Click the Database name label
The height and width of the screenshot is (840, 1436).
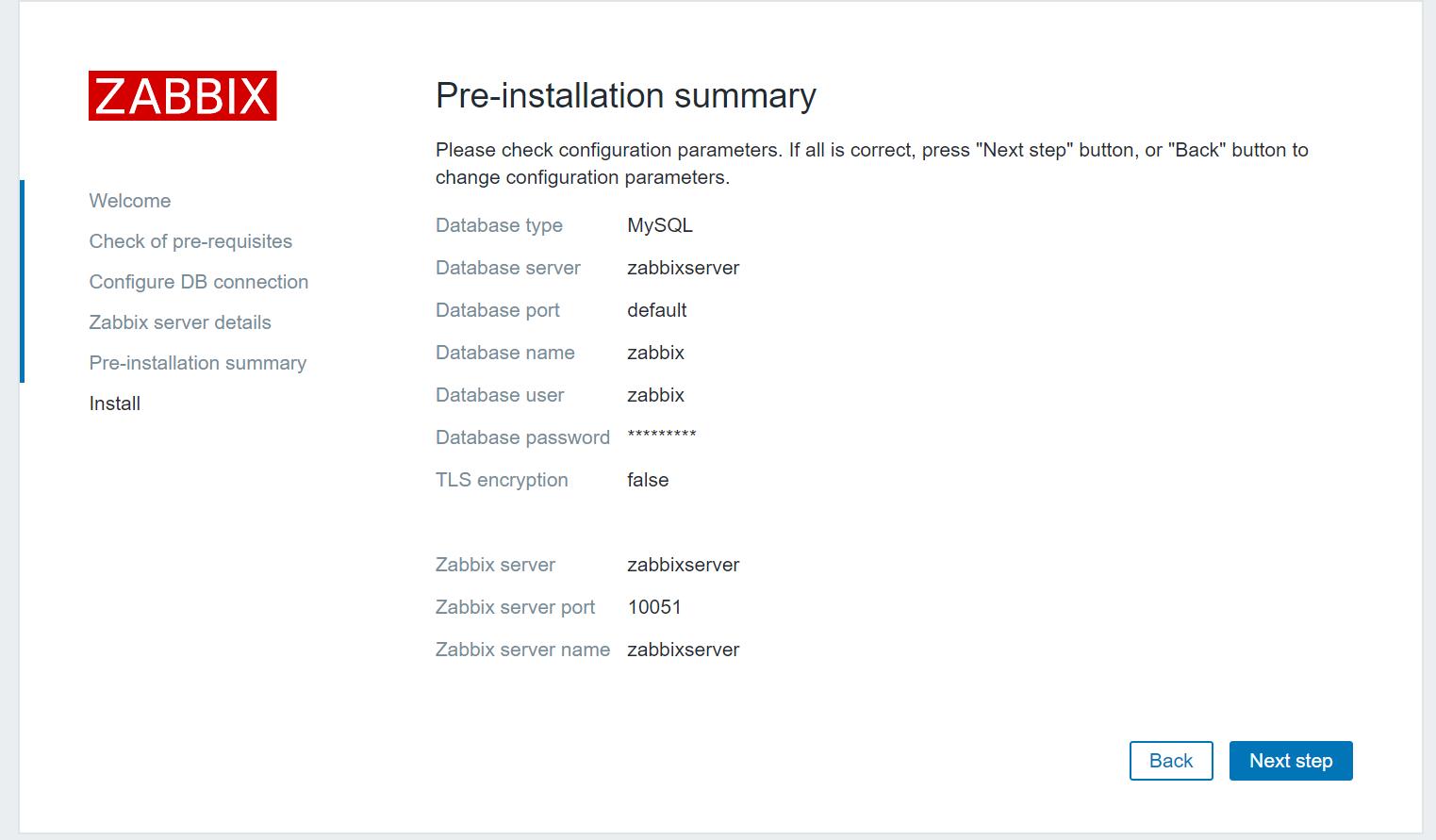[x=505, y=353]
